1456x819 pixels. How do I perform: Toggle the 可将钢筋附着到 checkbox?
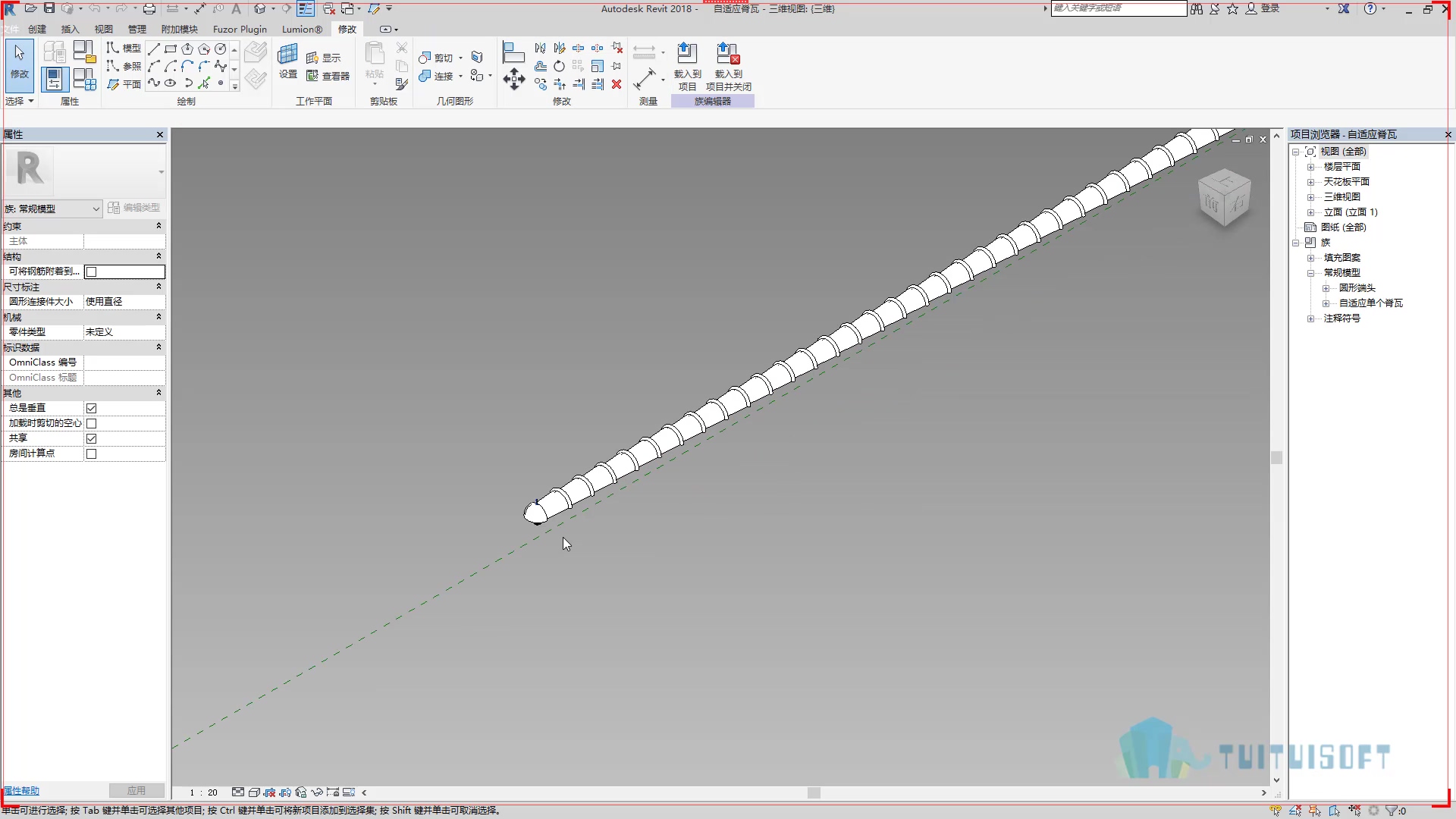(91, 271)
